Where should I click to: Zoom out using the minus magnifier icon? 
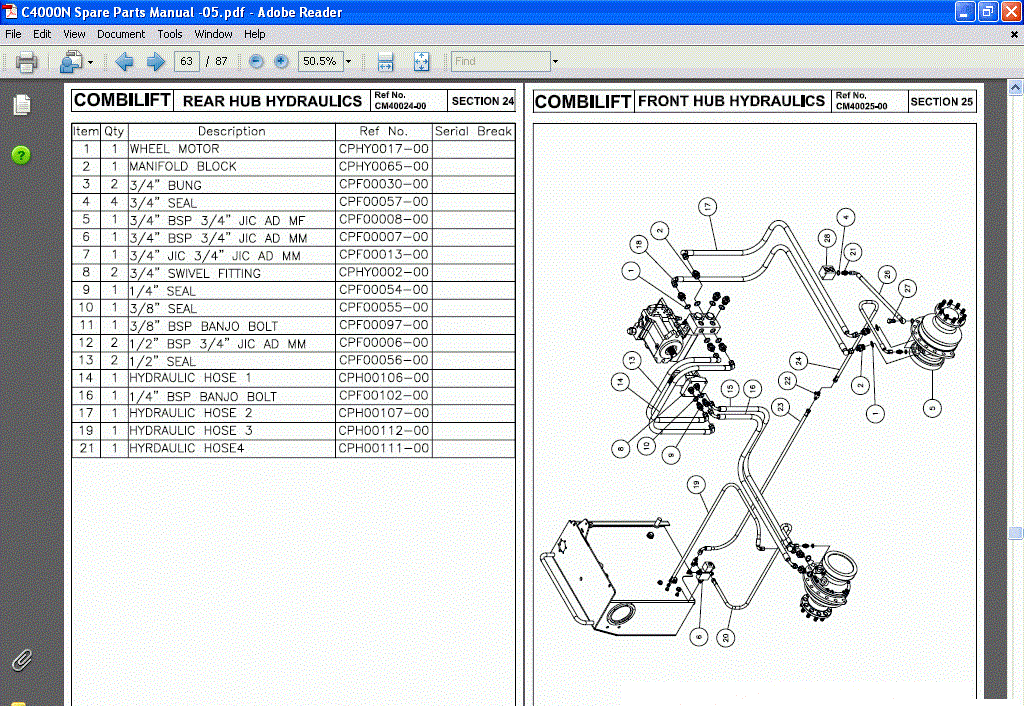(x=257, y=61)
